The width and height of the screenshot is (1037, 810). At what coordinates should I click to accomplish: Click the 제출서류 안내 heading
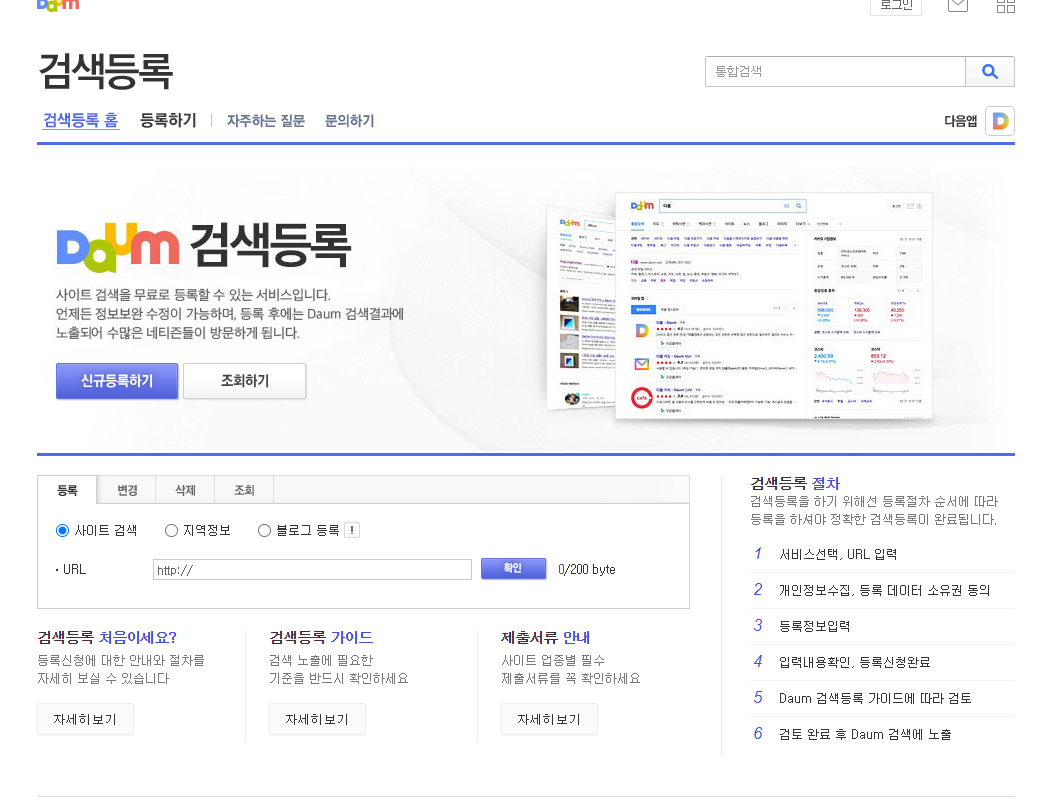(x=546, y=637)
